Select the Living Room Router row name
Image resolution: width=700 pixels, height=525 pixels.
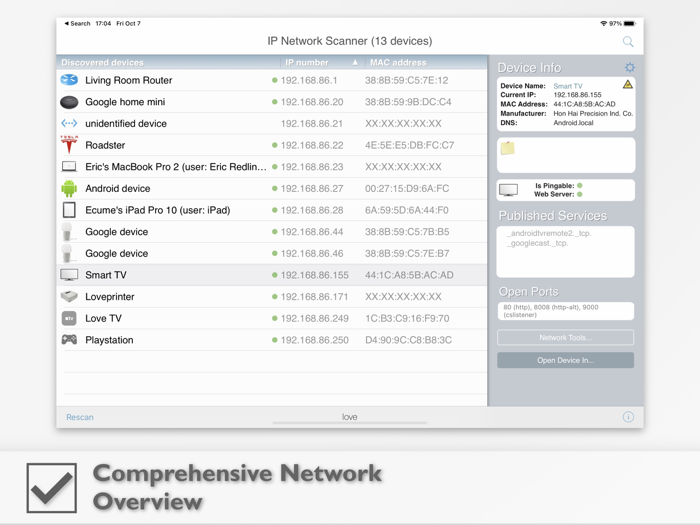pos(129,80)
